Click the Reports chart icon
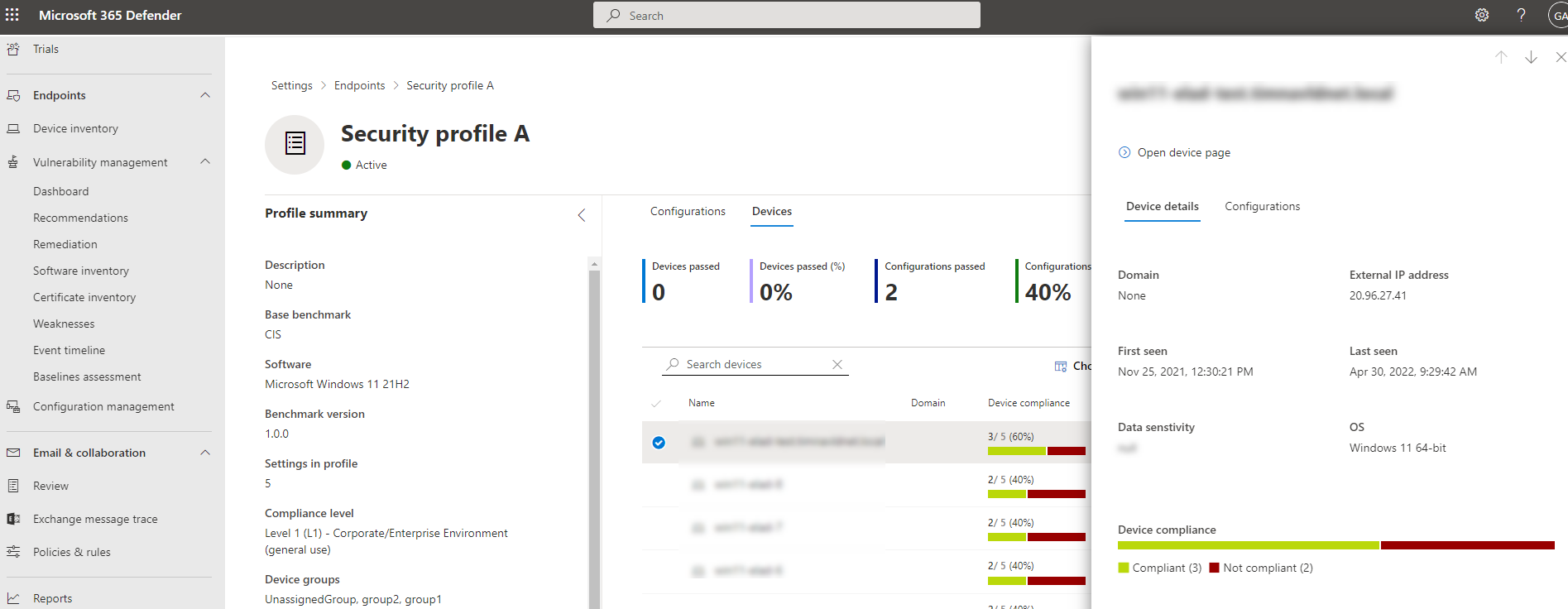Viewport: 1568px width, 609px height. pyautogui.click(x=13, y=598)
